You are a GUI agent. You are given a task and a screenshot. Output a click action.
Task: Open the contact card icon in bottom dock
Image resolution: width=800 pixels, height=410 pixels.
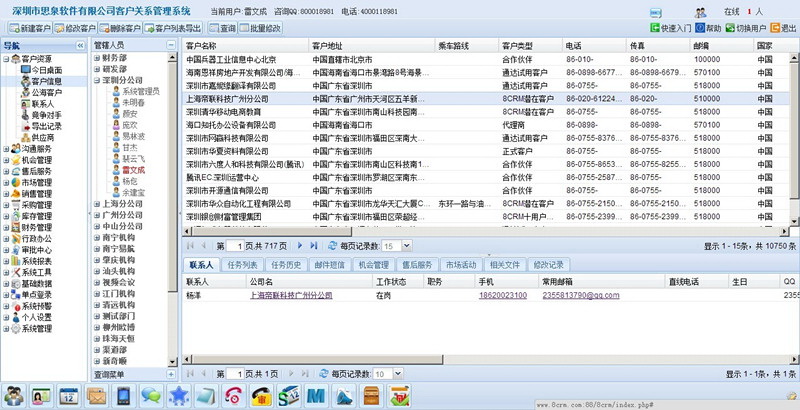[41, 395]
